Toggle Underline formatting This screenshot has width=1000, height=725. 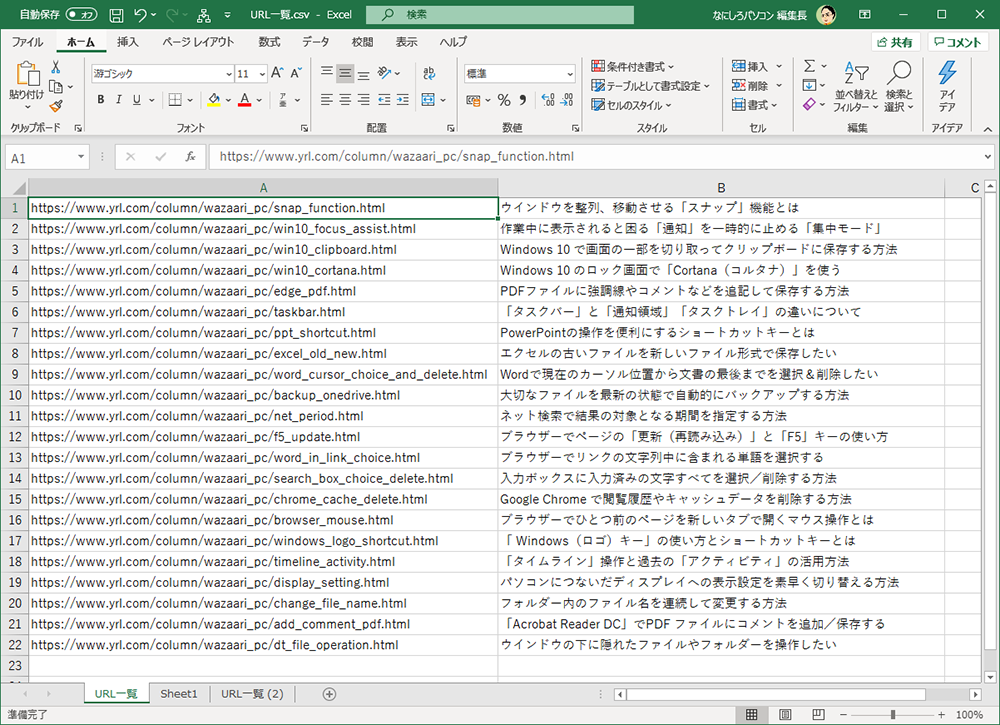pos(136,99)
